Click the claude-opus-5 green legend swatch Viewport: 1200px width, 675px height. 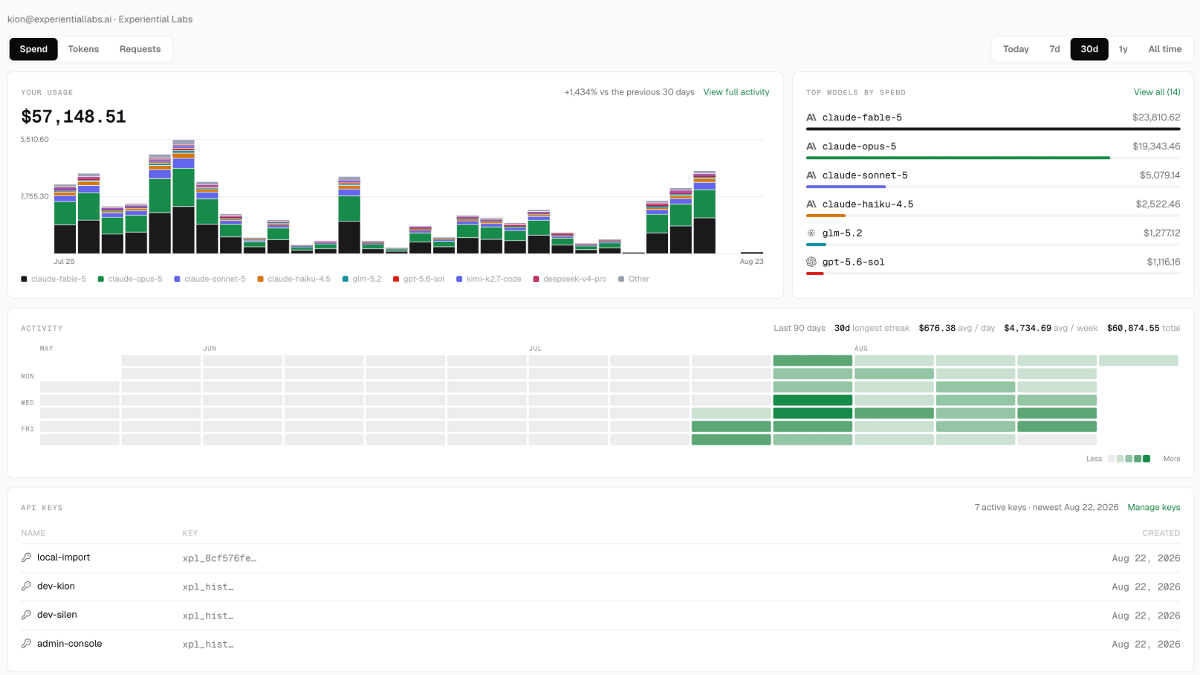100,279
